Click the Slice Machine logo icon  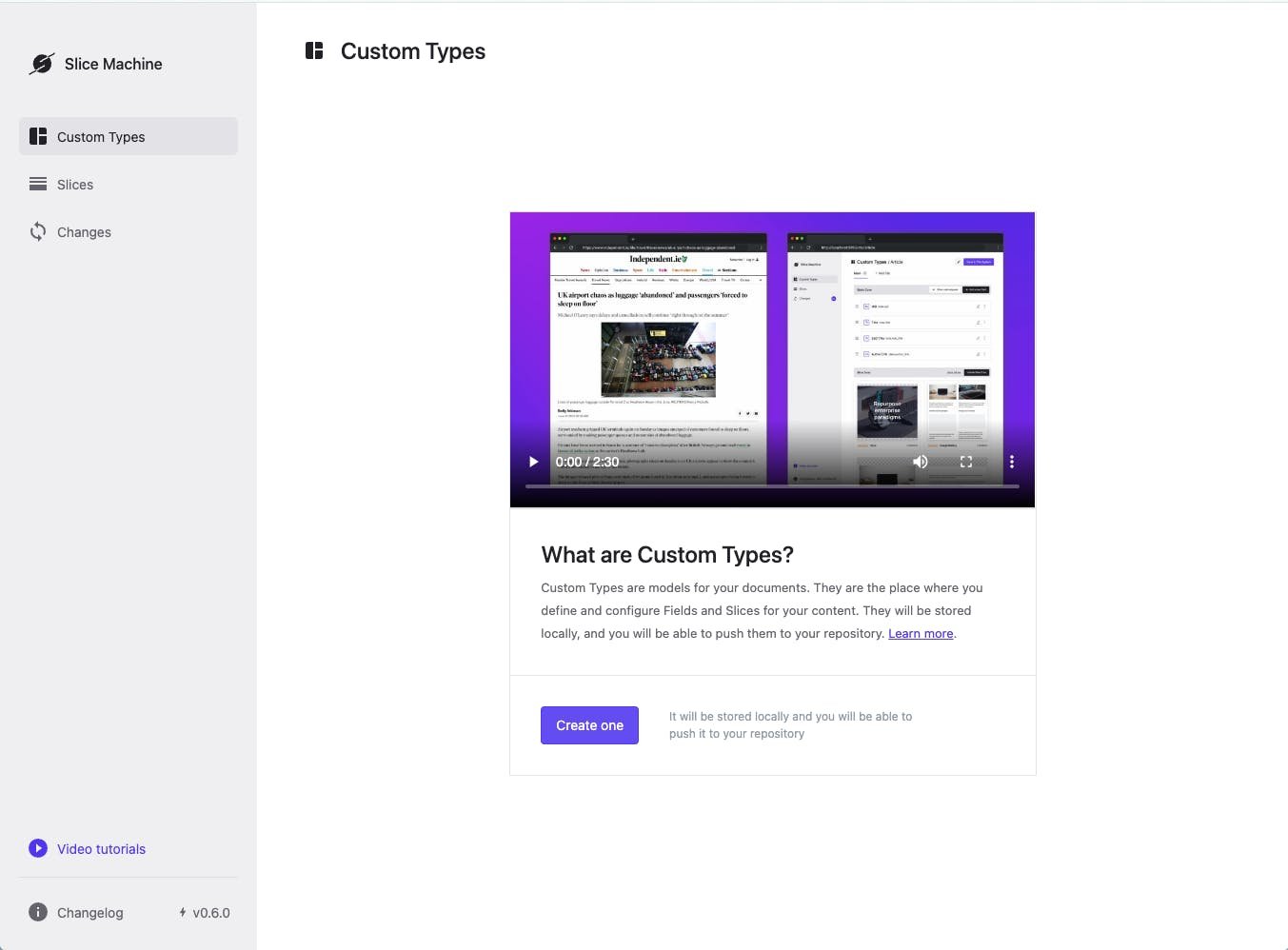tap(42, 64)
